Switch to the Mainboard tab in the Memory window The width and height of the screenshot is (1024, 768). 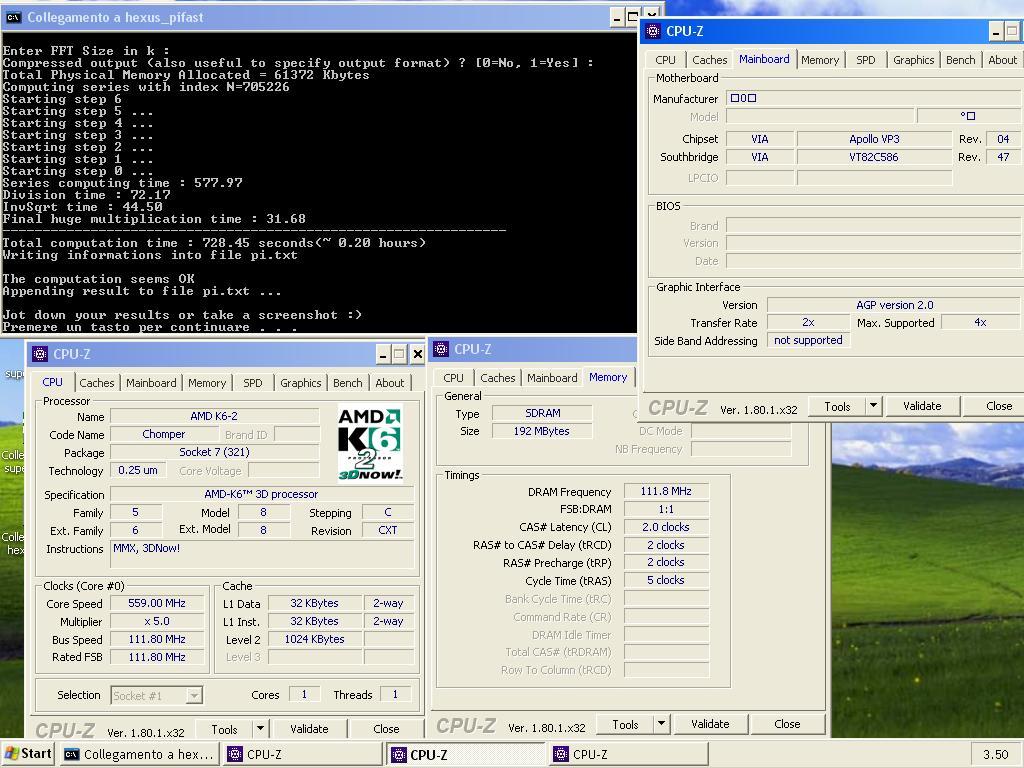tap(552, 377)
